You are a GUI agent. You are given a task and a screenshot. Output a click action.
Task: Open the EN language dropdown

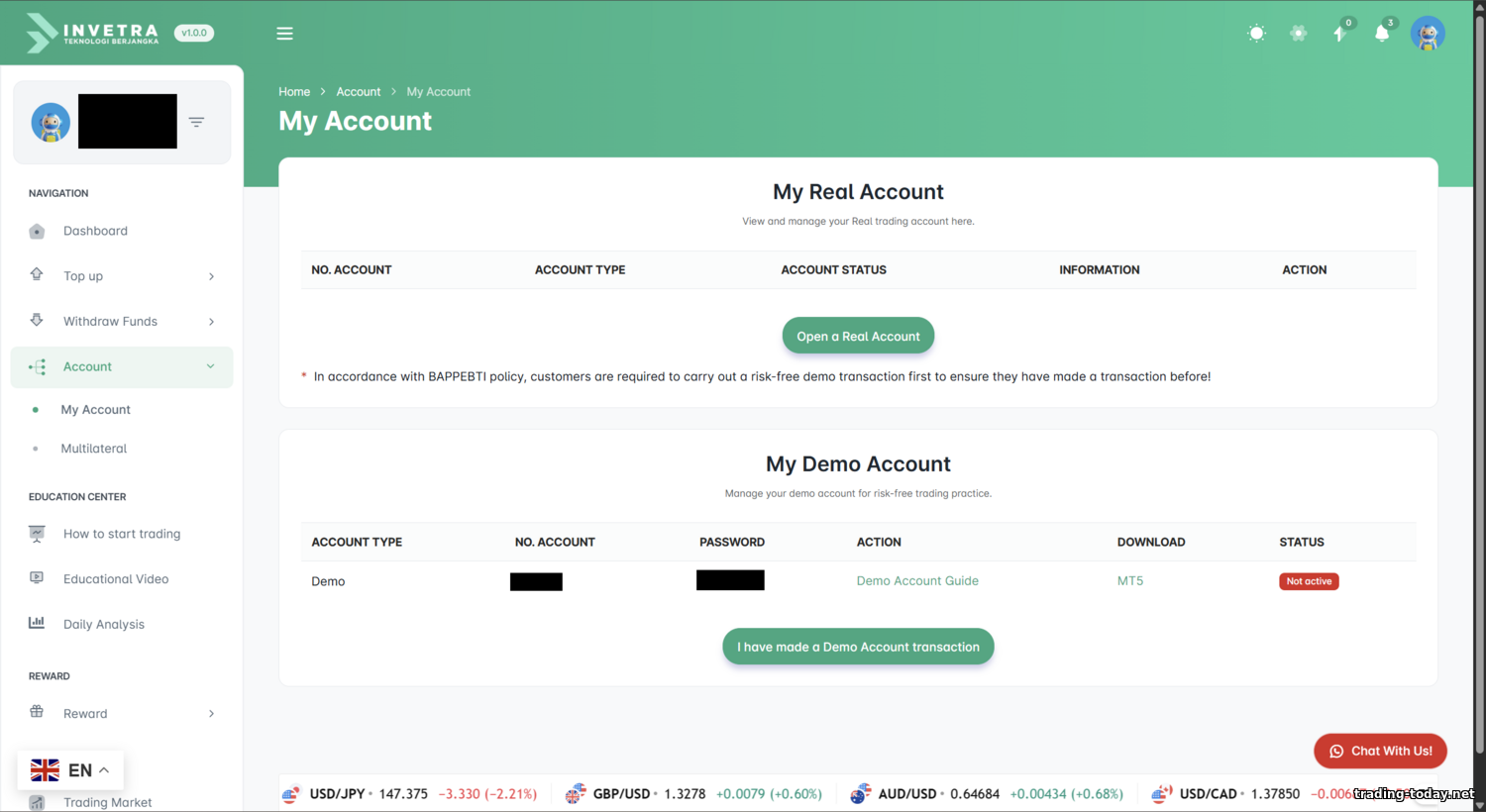click(x=70, y=770)
